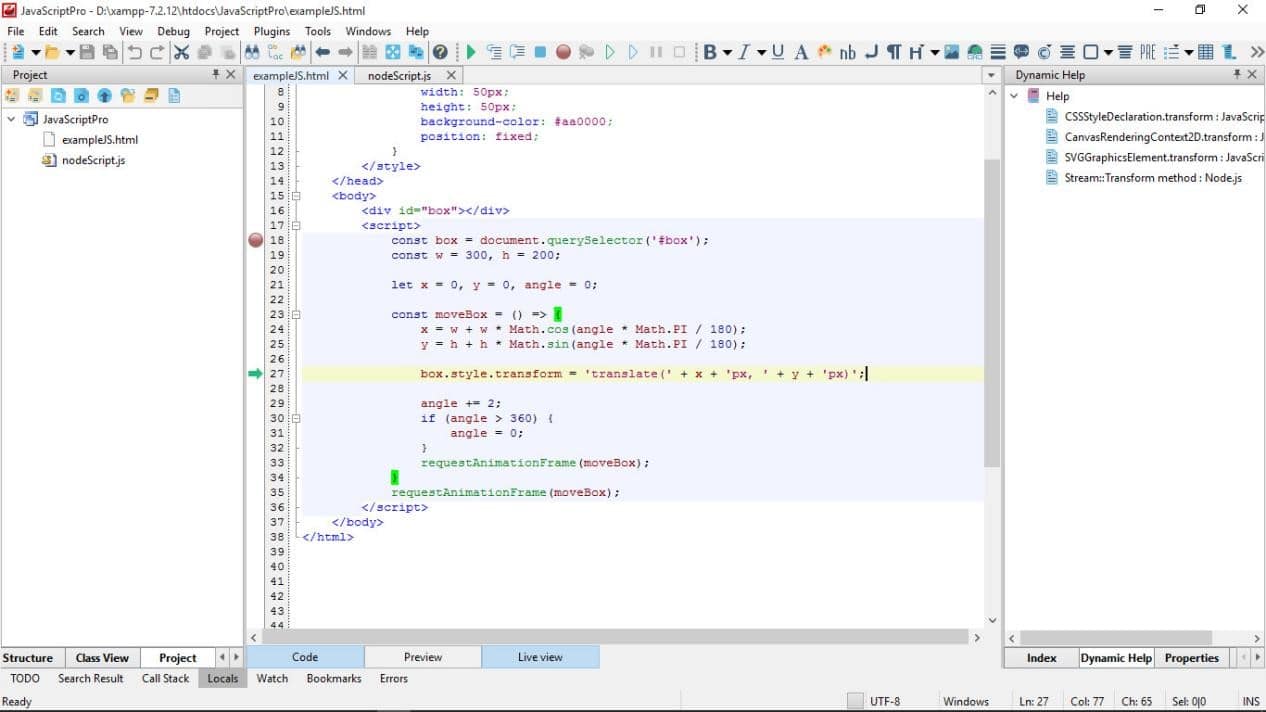Click the Replace text icon
Viewport: 1266px width, 712px height.
pyautogui.click(x=275, y=52)
